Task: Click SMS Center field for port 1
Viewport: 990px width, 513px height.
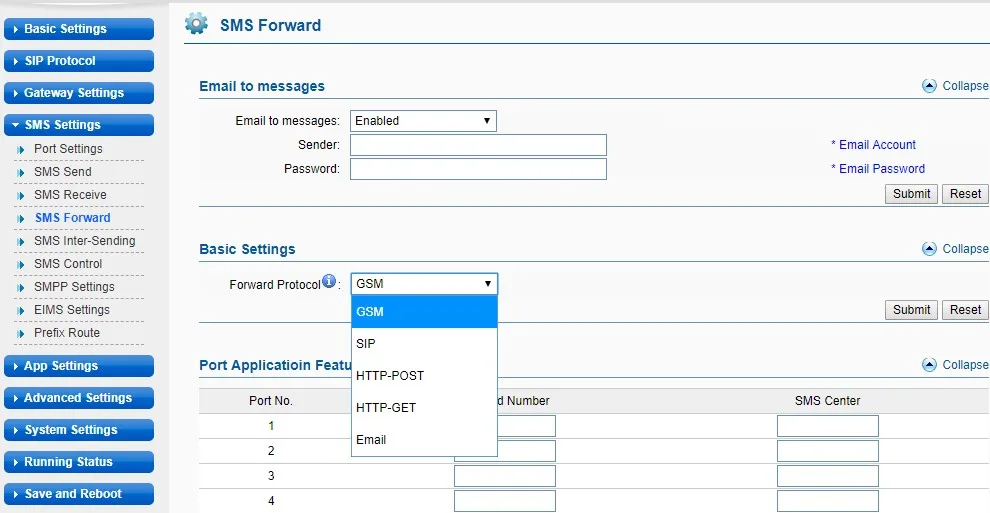Action: (827, 427)
